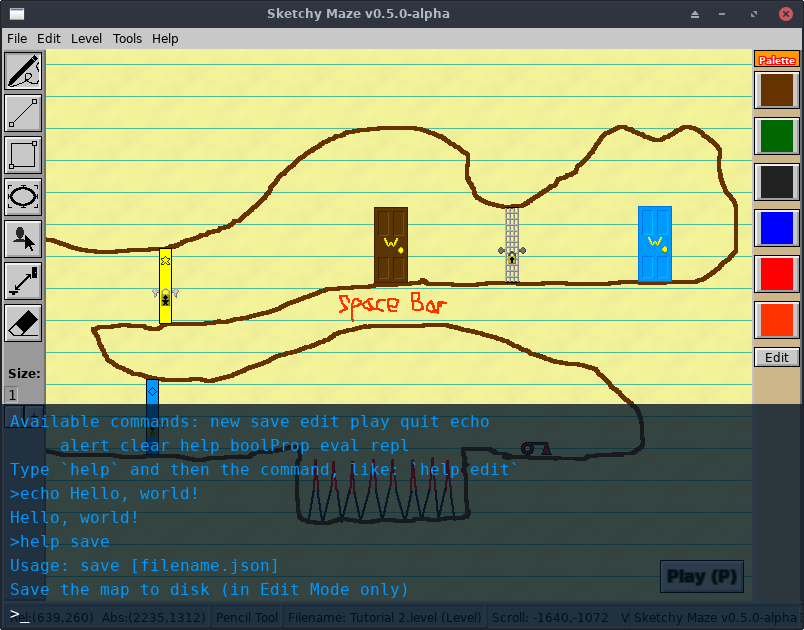Select the red color swatch
This screenshot has width=804, height=630.
[776, 274]
